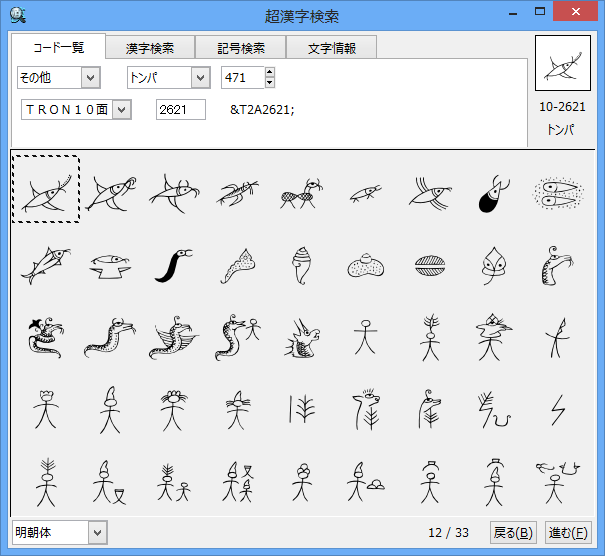Select the first dashed-outlined fish glyph
Screen dimensions: 605x556
pos(46,190)
